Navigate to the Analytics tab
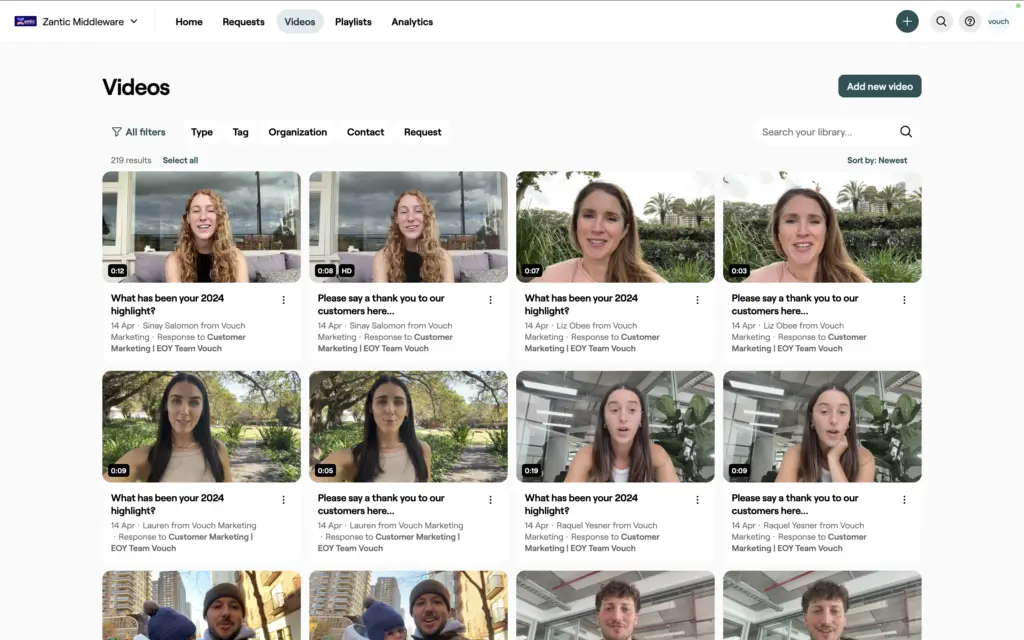 click(x=412, y=22)
